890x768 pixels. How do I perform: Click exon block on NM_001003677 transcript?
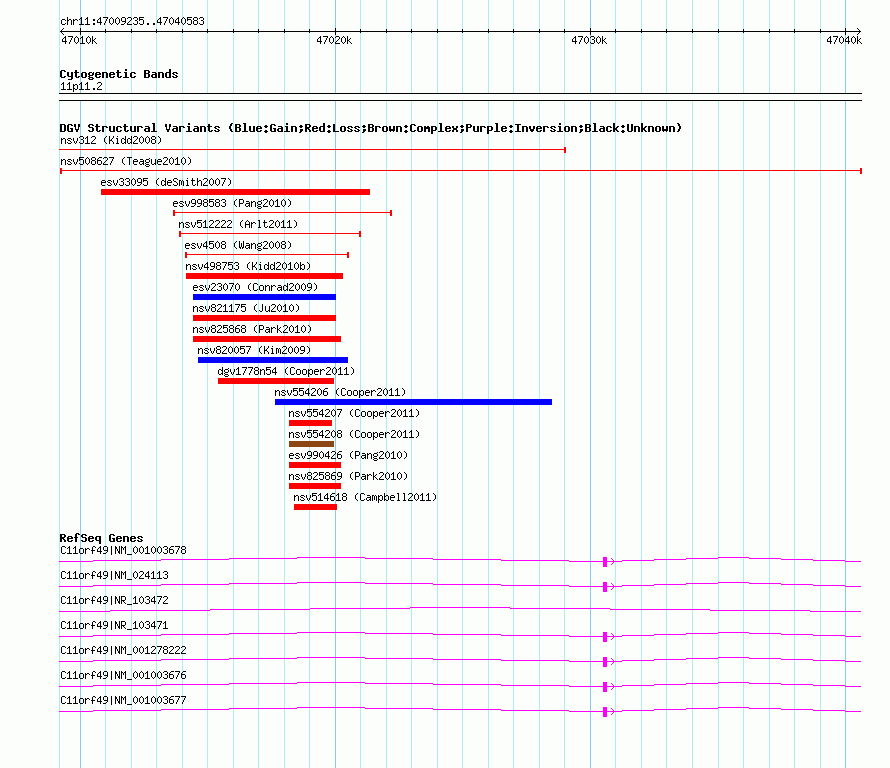tap(605, 712)
